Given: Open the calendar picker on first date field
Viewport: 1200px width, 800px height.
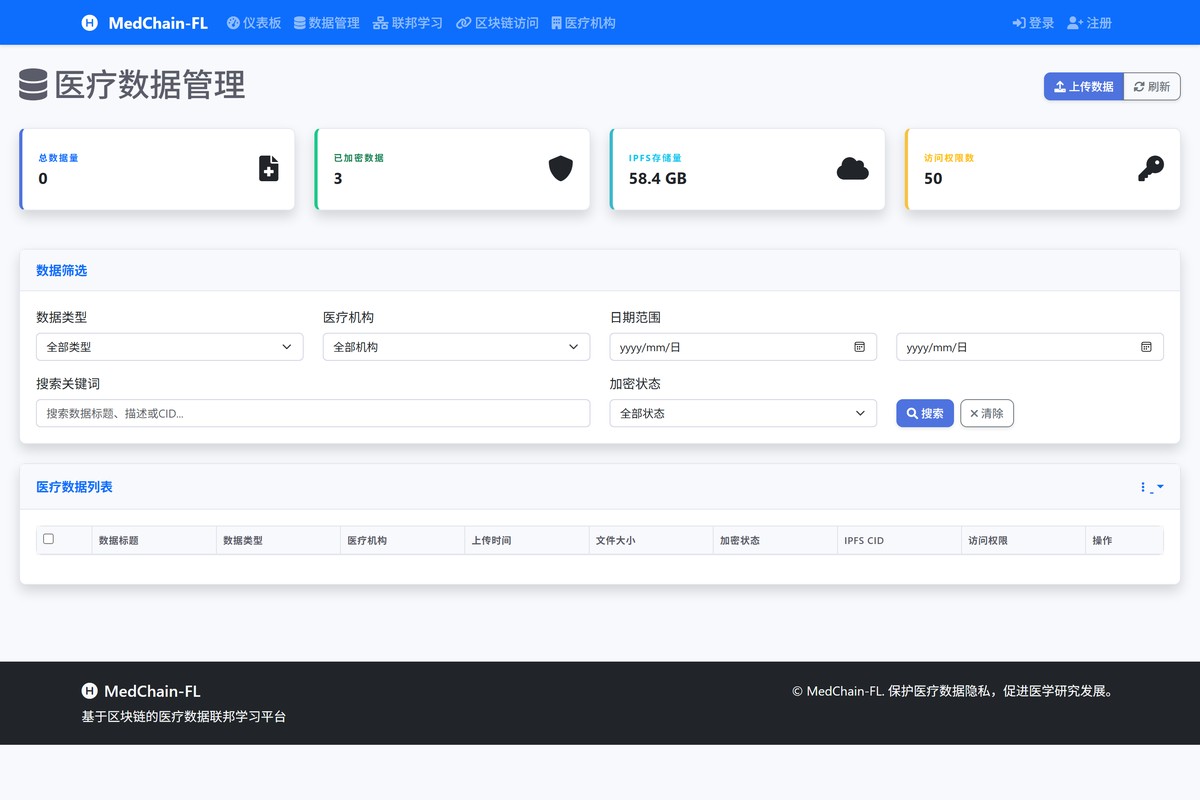Looking at the screenshot, I should point(858,346).
